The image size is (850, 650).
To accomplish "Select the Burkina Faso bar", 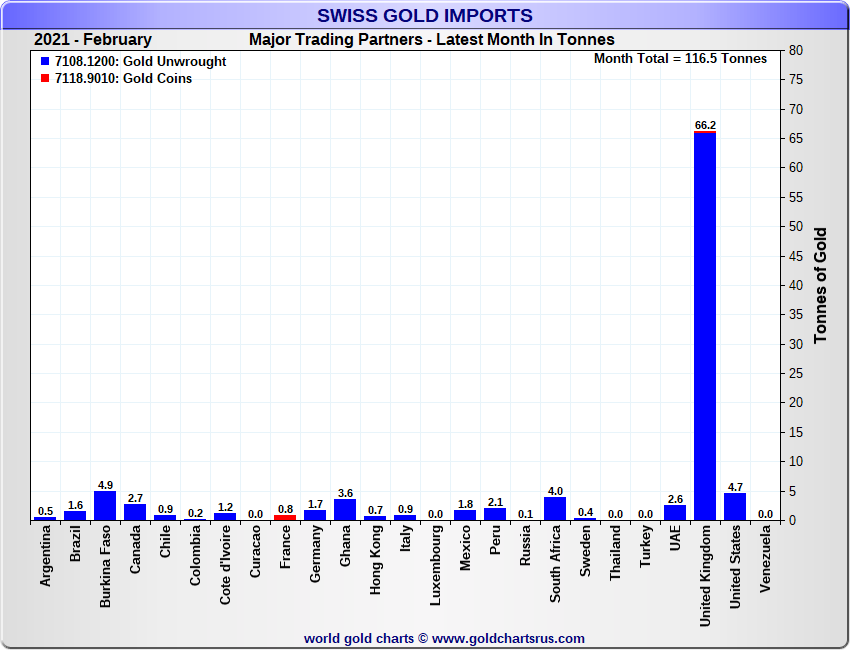I will click(x=105, y=506).
